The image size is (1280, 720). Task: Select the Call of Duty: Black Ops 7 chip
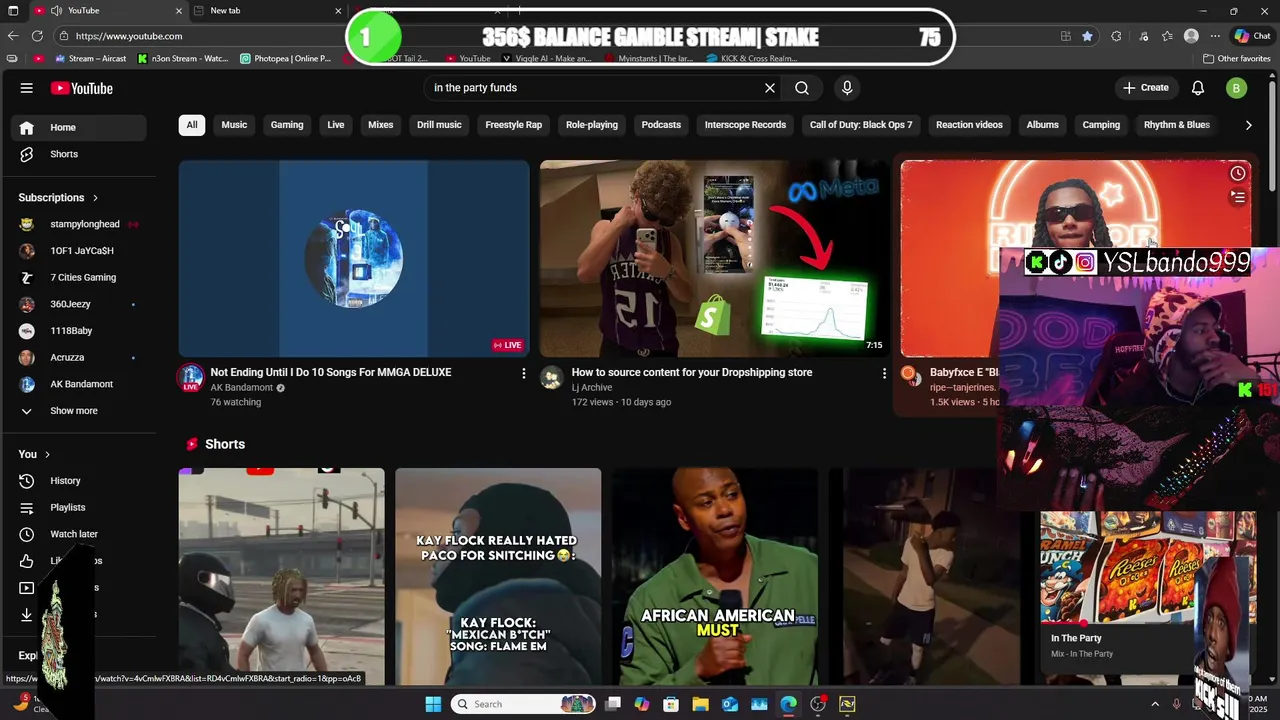(x=861, y=125)
